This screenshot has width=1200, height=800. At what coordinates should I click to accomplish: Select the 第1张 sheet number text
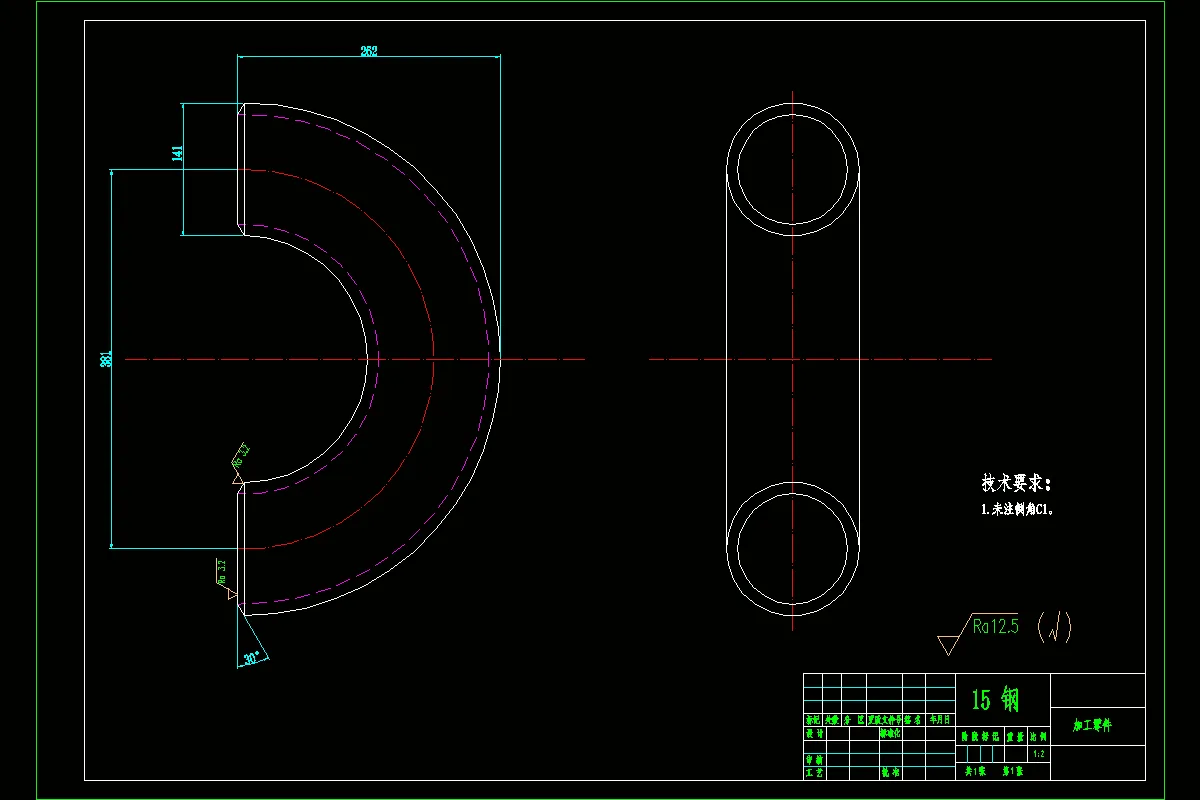pos(1013,771)
